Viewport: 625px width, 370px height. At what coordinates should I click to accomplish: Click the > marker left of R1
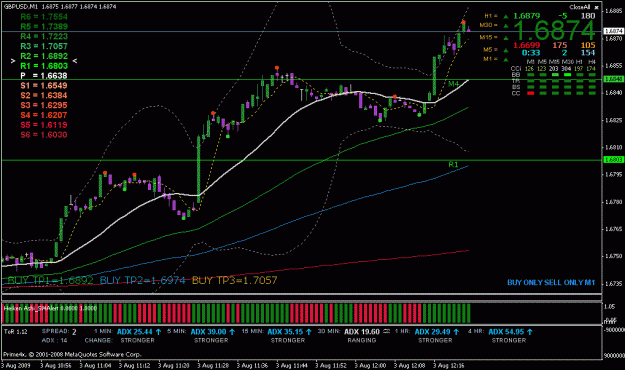point(13,61)
